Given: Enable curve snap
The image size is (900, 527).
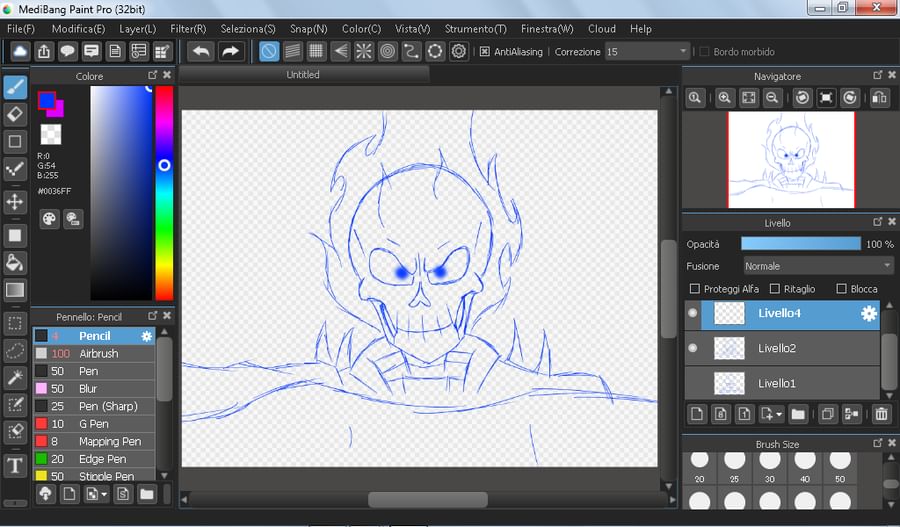Looking at the screenshot, I should (411, 52).
